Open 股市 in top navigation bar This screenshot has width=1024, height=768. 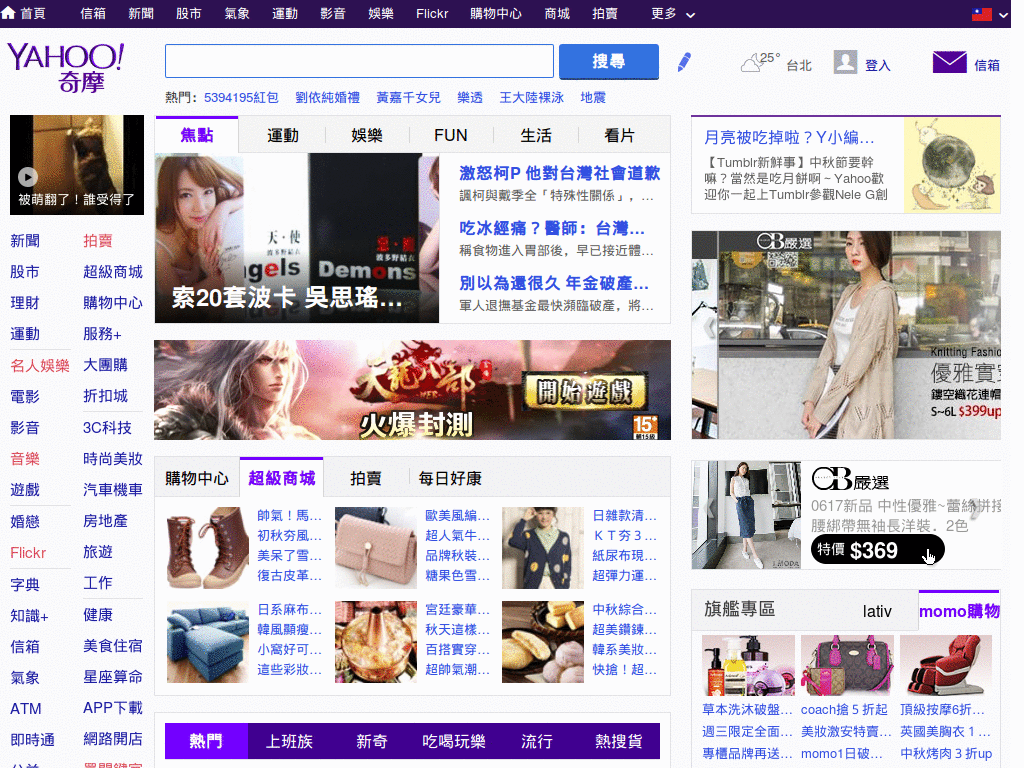click(189, 14)
